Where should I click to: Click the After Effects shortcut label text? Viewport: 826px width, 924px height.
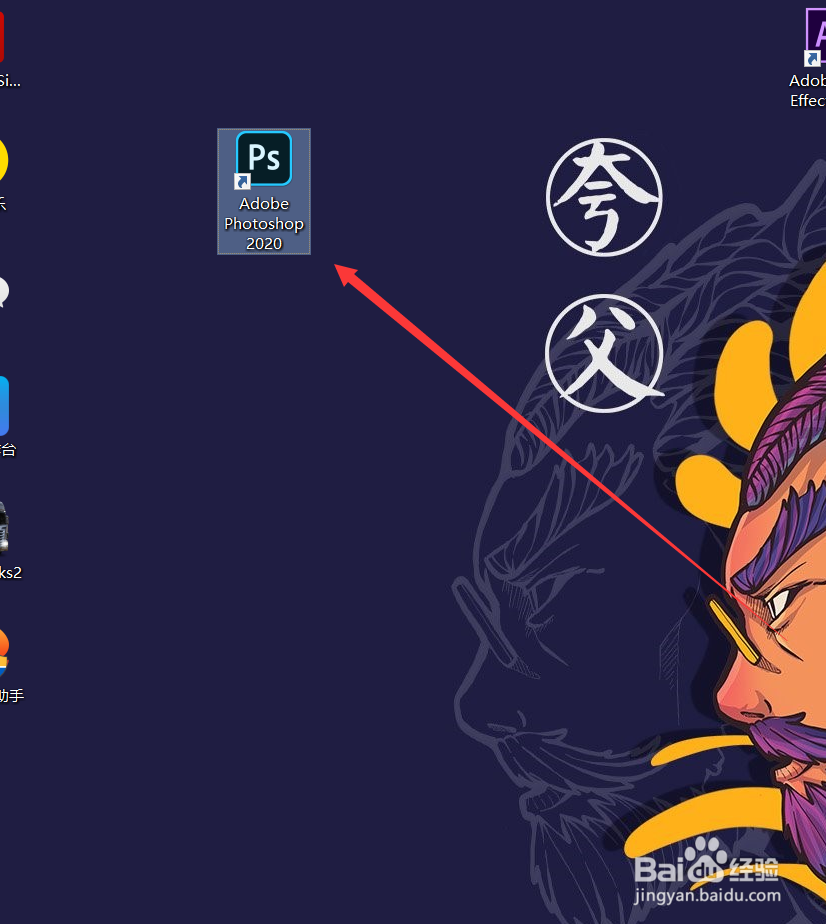808,90
